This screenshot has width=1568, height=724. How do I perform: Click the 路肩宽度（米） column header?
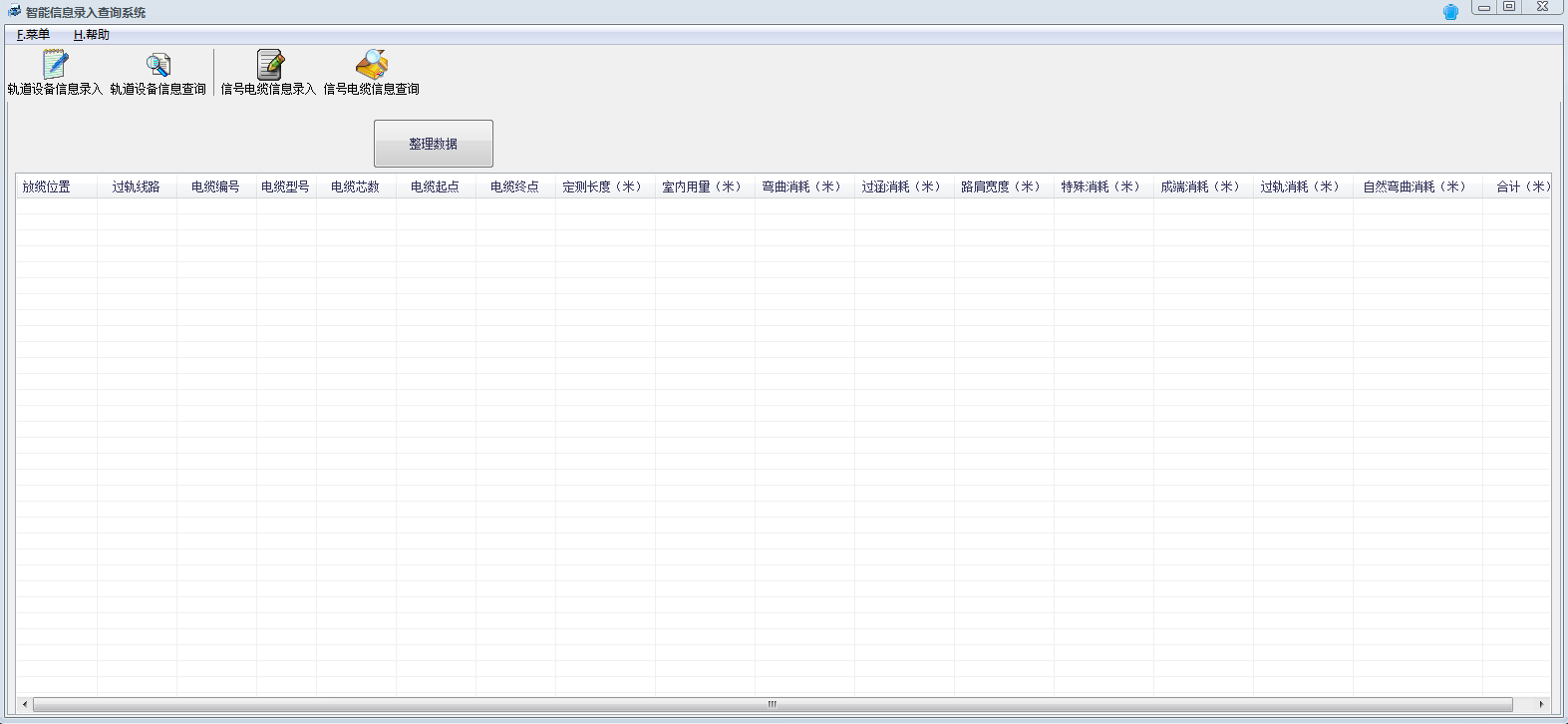click(1003, 186)
